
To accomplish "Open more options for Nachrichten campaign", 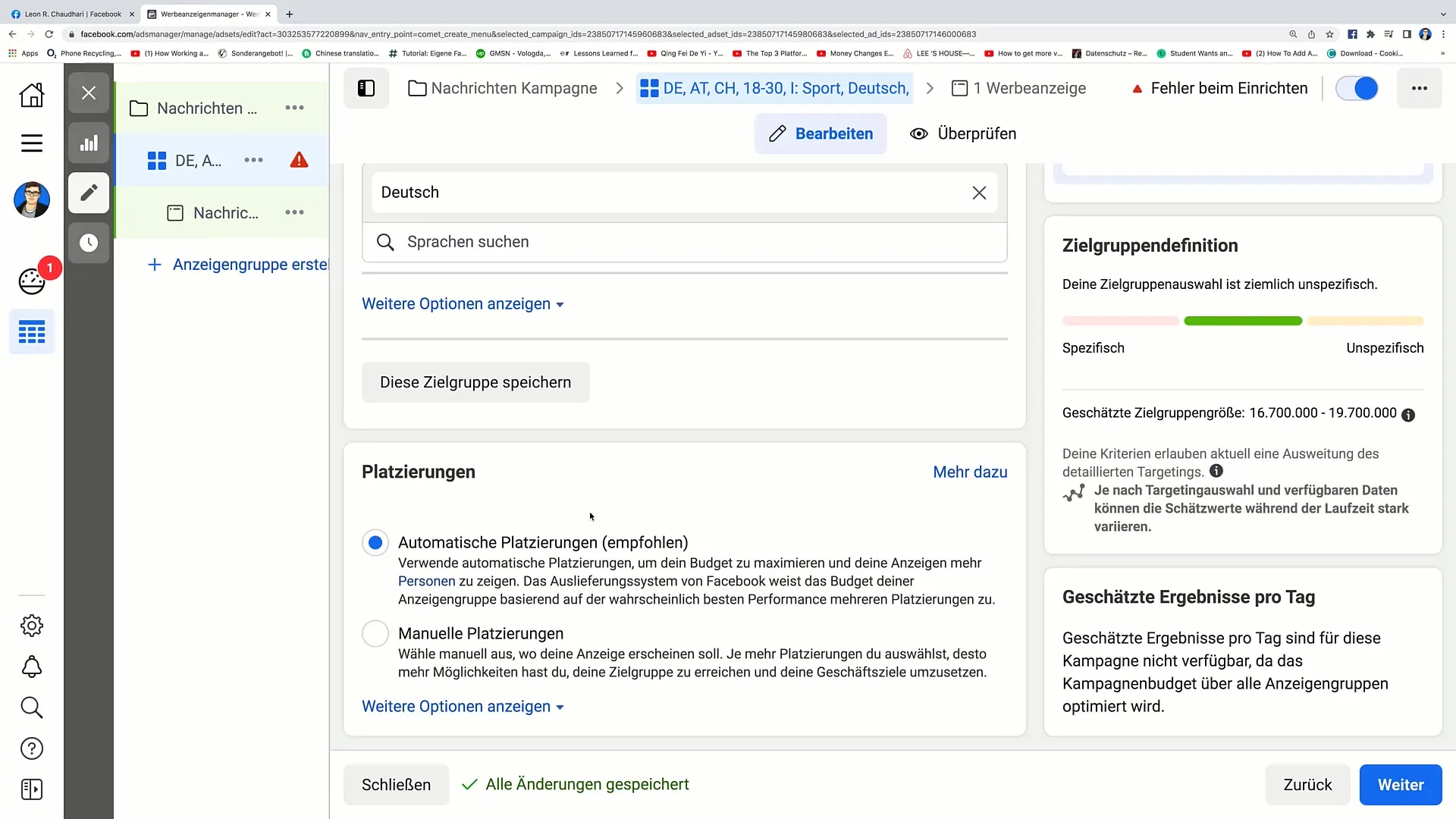I will tap(294, 108).
